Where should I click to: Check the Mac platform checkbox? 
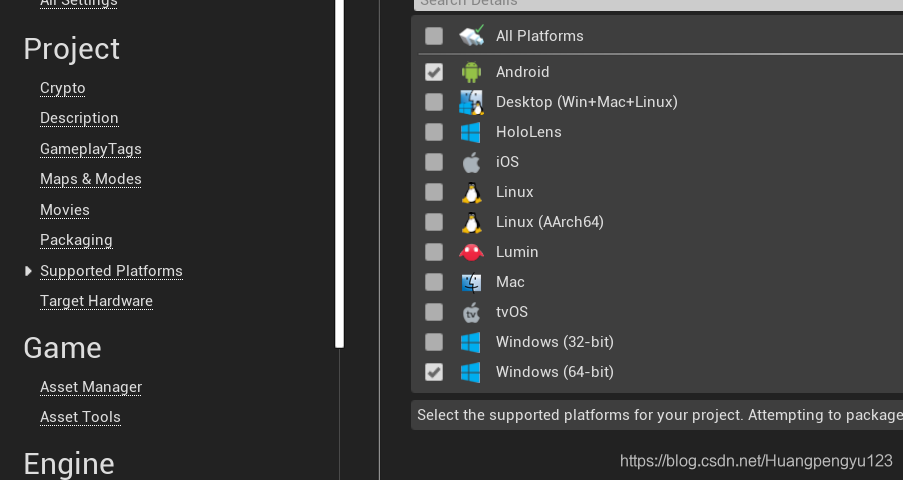[x=434, y=282]
